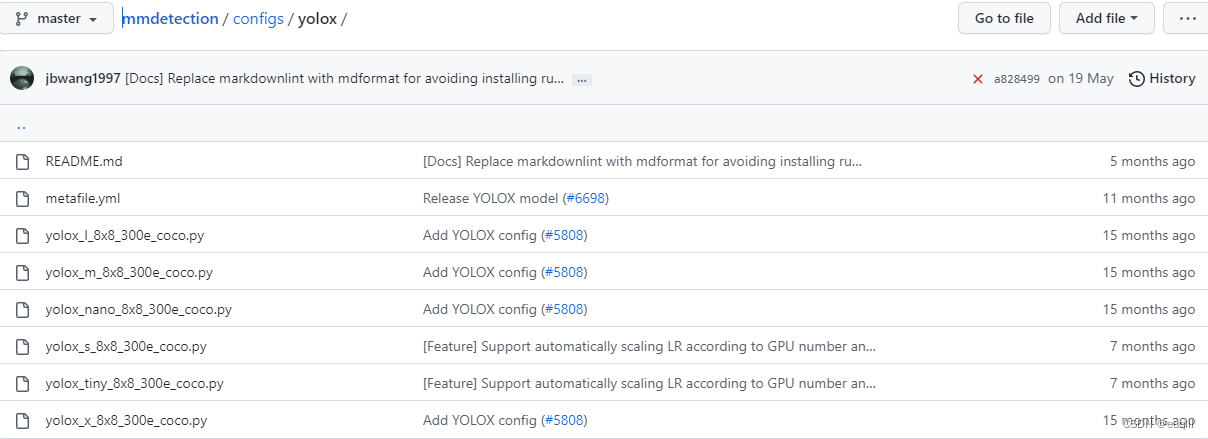Click the file icon for yolox_x_8x8_300e_coco.py
The height and width of the screenshot is (439, 1208).
(22, 420)
